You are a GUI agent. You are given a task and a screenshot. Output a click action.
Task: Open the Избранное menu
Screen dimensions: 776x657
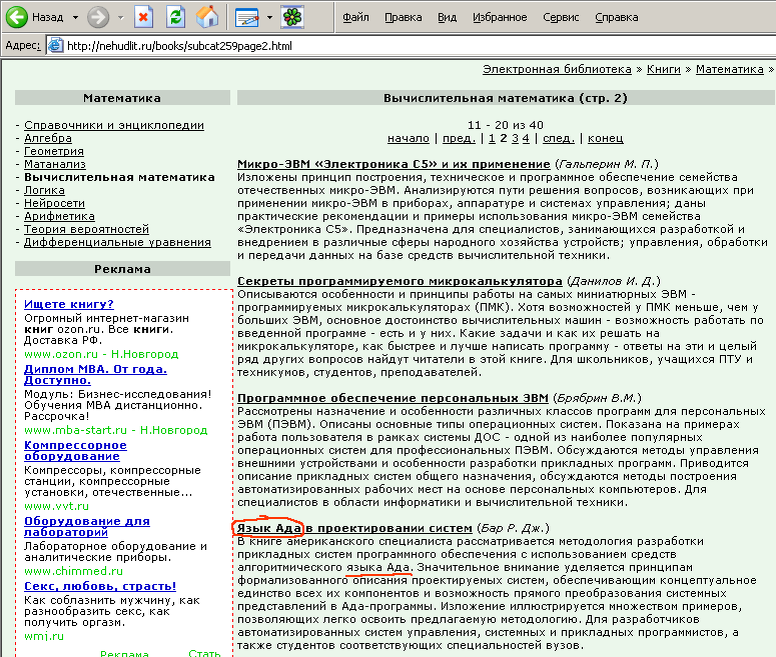(x=500, y=17)
